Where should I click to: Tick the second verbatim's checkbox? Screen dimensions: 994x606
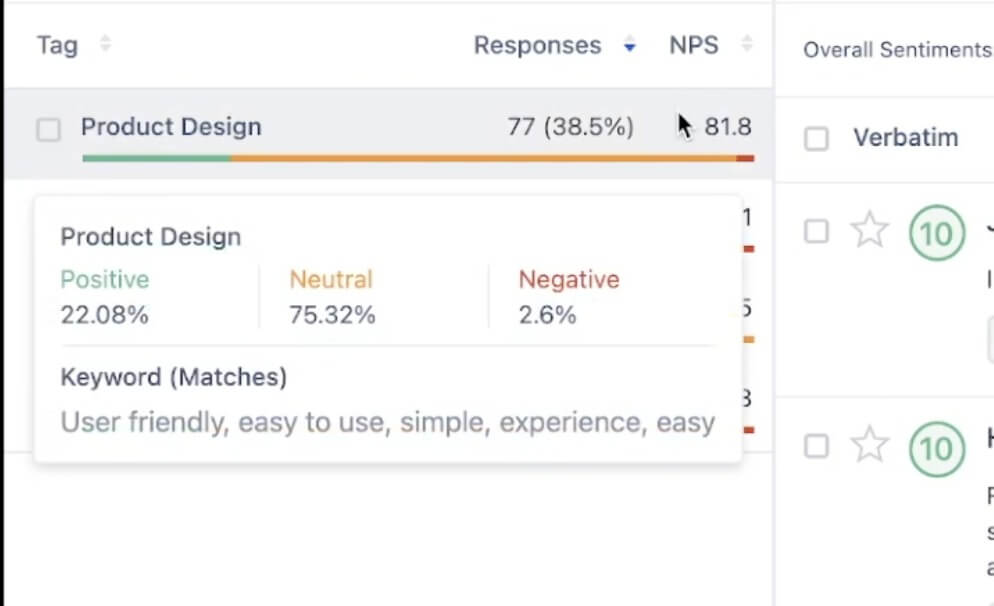(x=816, y=448)
